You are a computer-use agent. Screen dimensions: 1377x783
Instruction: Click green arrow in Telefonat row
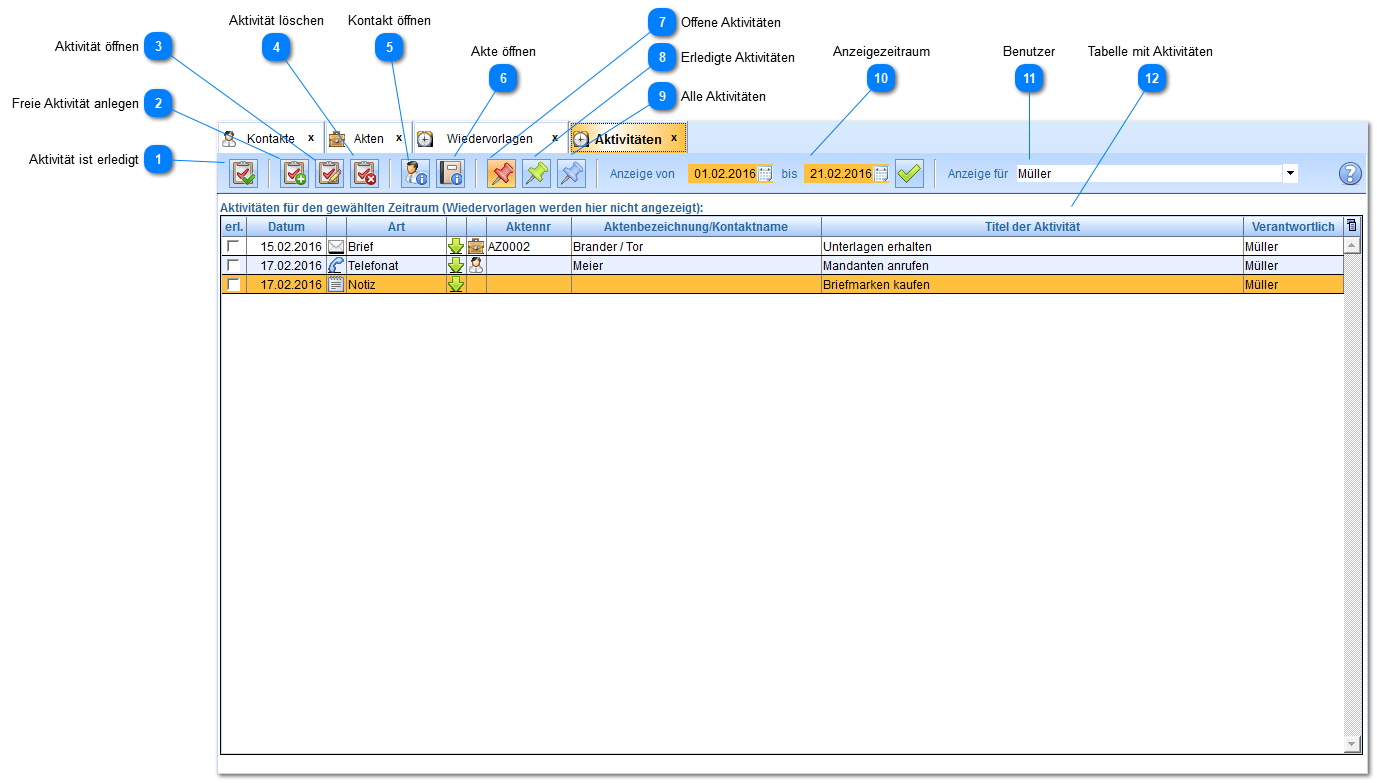tap(456, 265)
